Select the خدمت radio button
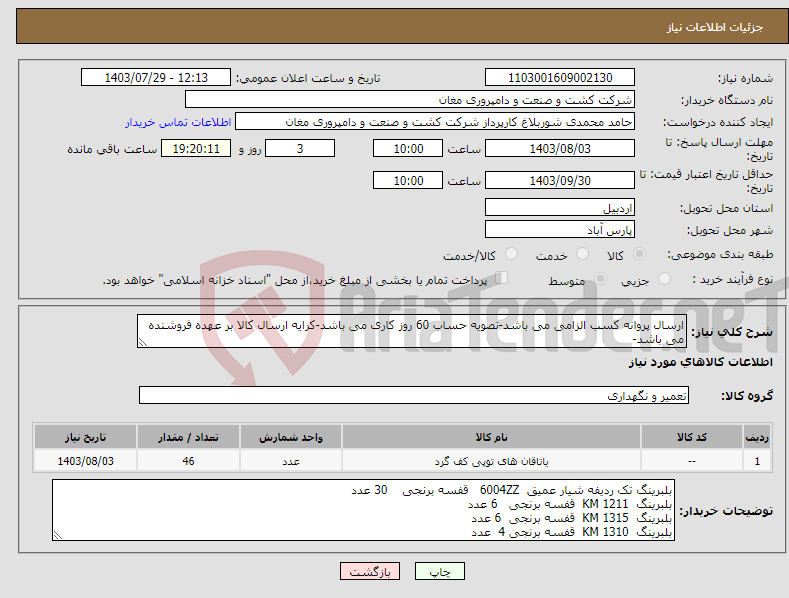This screenshot has width=789, height=598. 582,254
